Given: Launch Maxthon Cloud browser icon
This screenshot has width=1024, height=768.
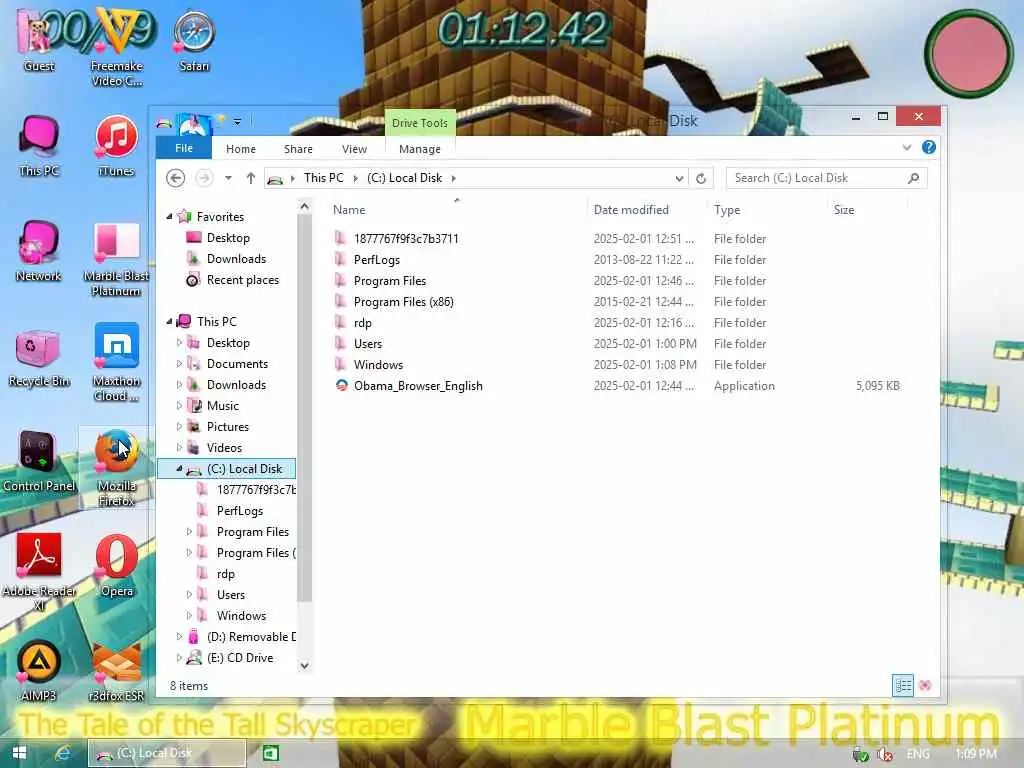Looking at the screenshot, I should point(116,362).
